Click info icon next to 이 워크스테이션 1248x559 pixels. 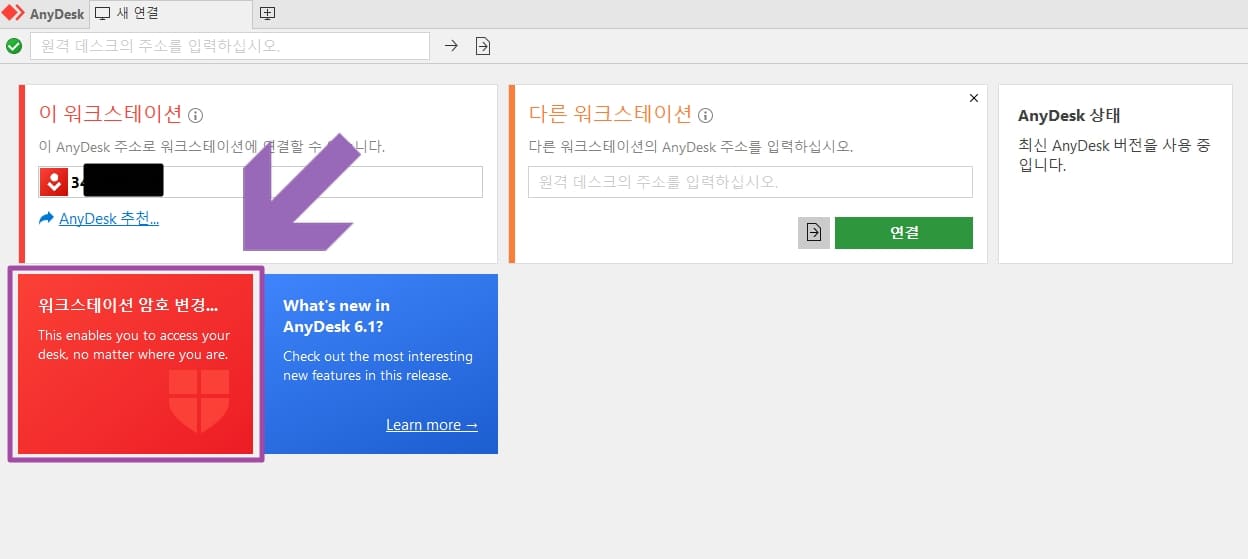(x=196, y=115)
